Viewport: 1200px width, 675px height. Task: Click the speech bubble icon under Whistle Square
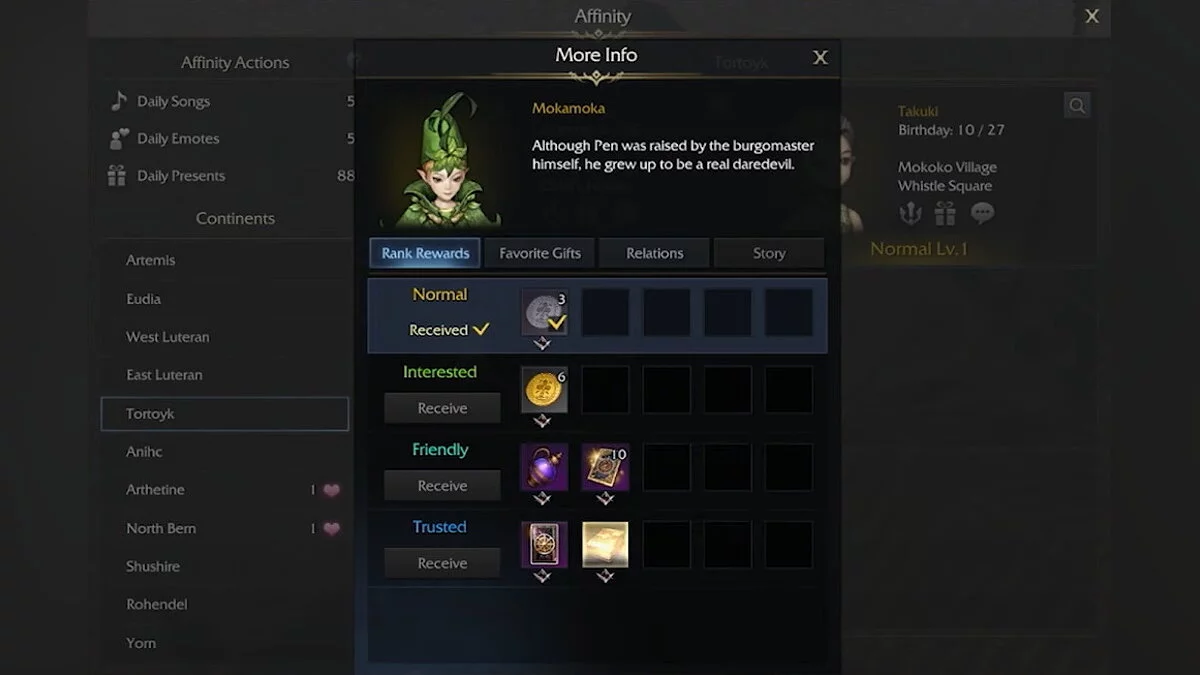click(982, 213)
